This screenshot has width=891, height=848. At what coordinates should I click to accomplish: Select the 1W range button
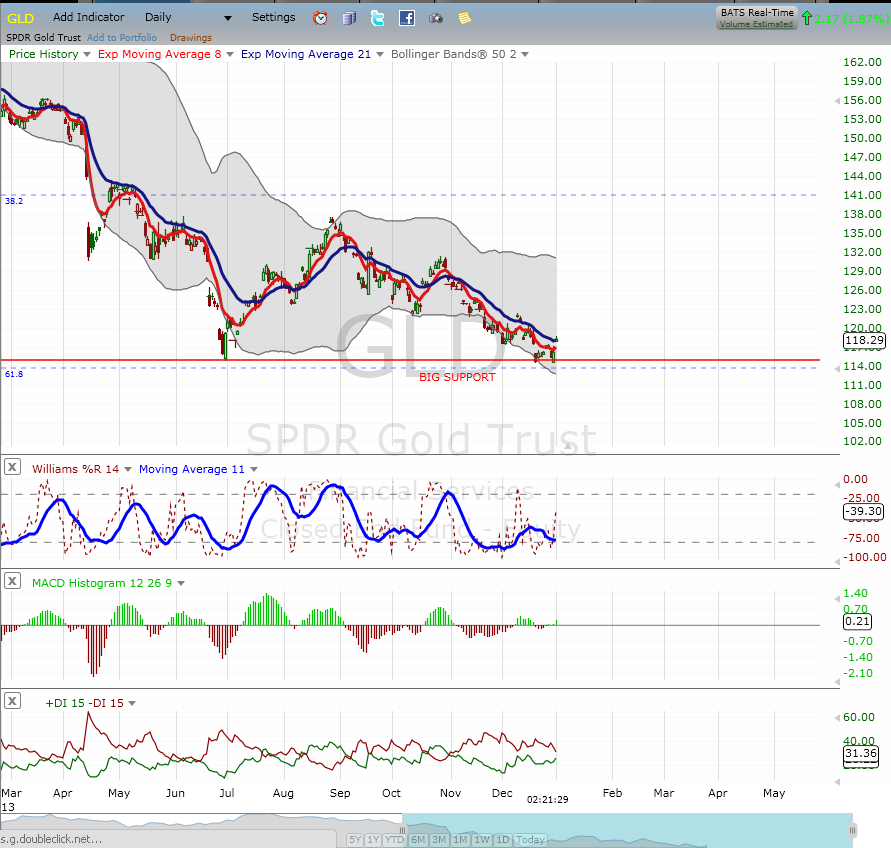pyautogui.click(x=482, y=839)
